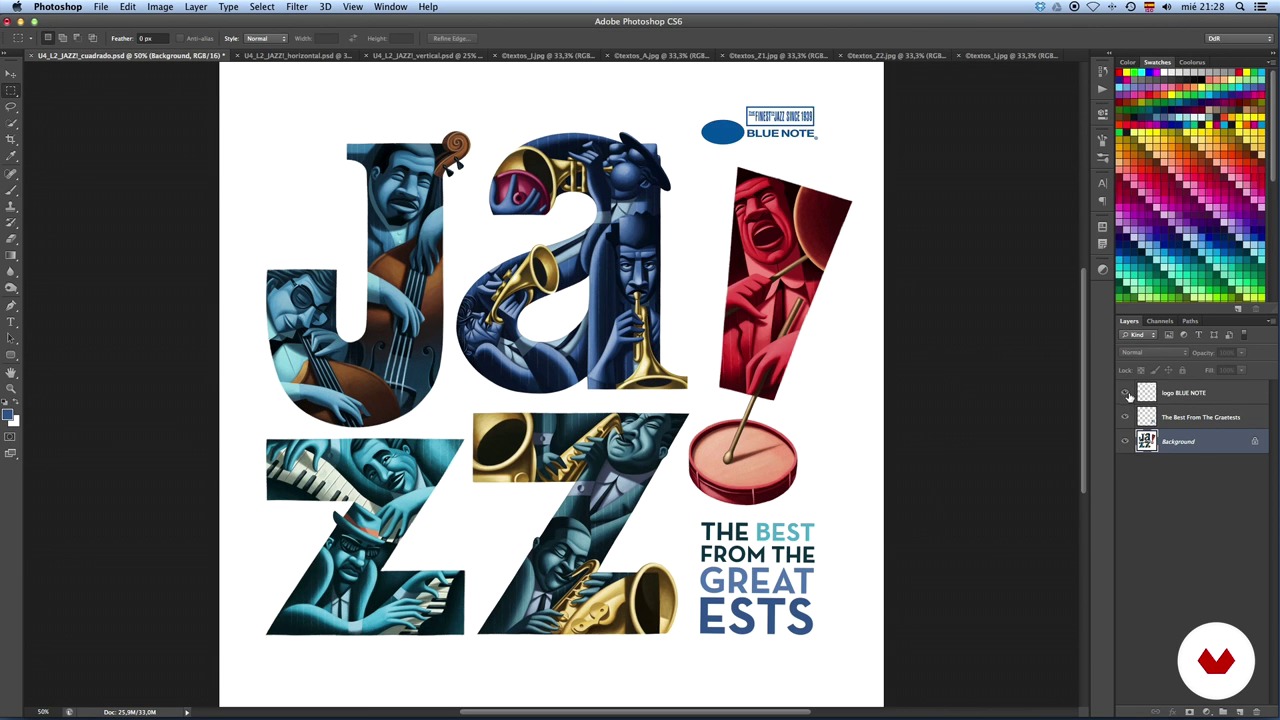Switch to the Channels tab
Screen dimensions: 1280x720
pyautogui.click(x=1160, y=321)
